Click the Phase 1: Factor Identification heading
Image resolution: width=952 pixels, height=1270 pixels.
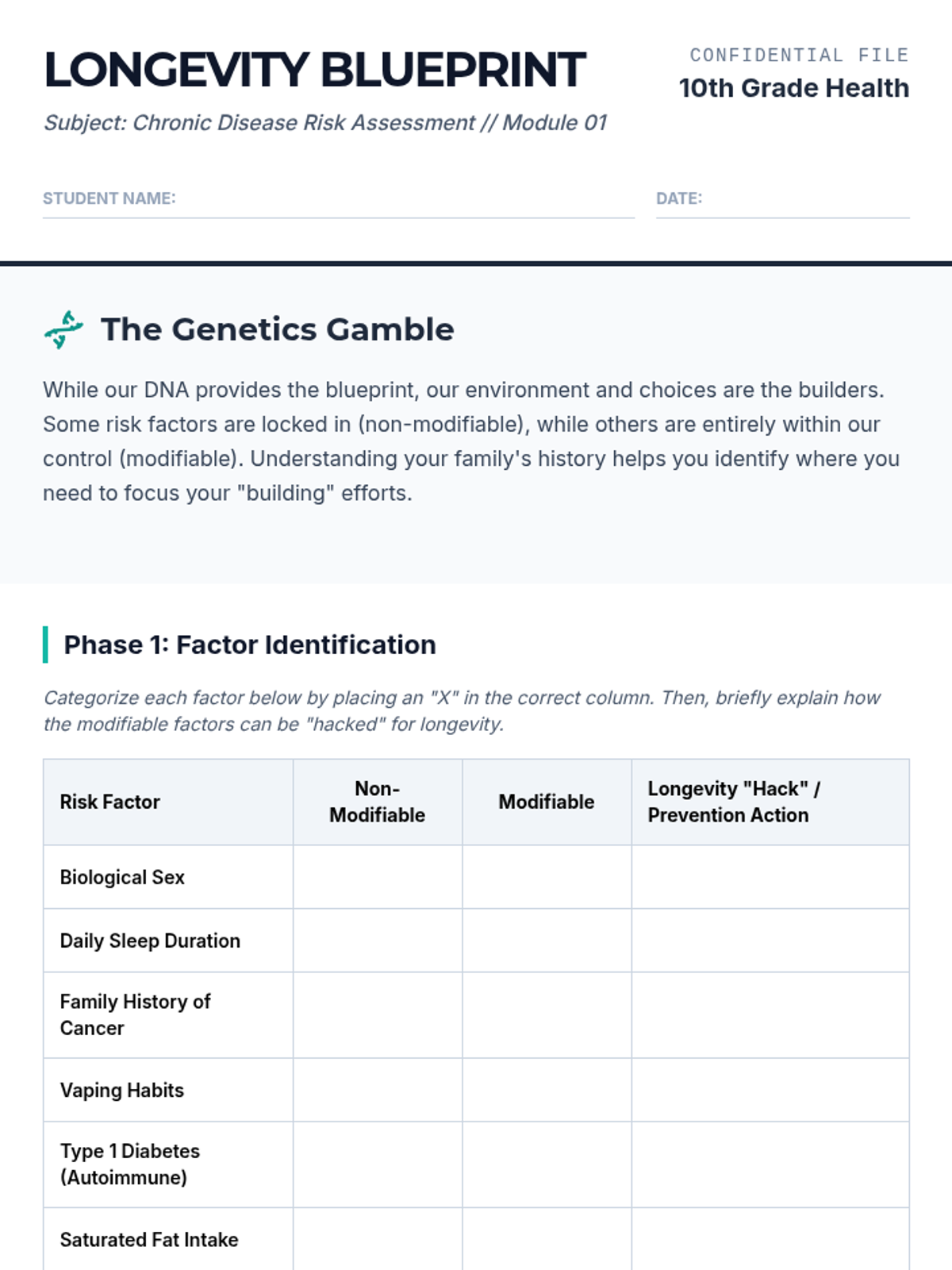(x=250, y=645)
